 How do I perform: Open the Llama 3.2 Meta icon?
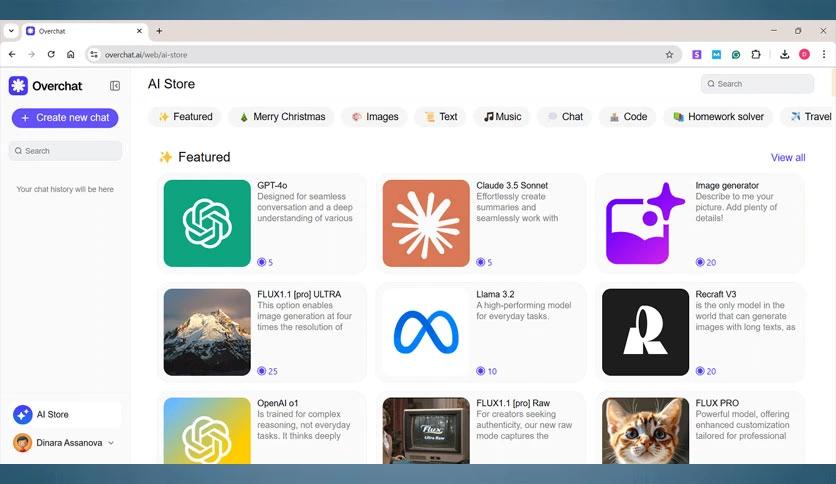pyautogui.click(x=426, y=332)
